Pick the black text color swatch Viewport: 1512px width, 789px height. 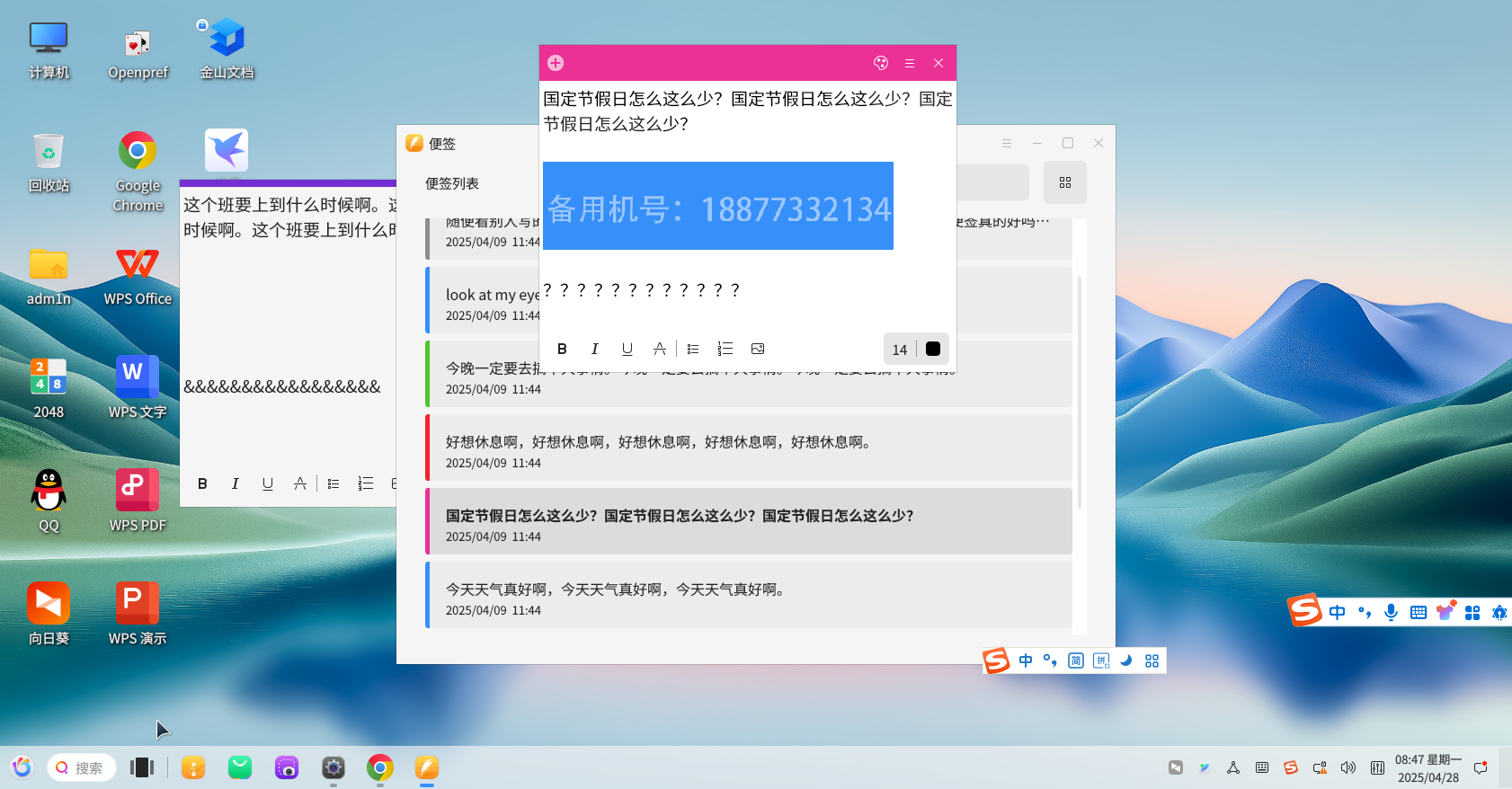(x=933, y=349)
